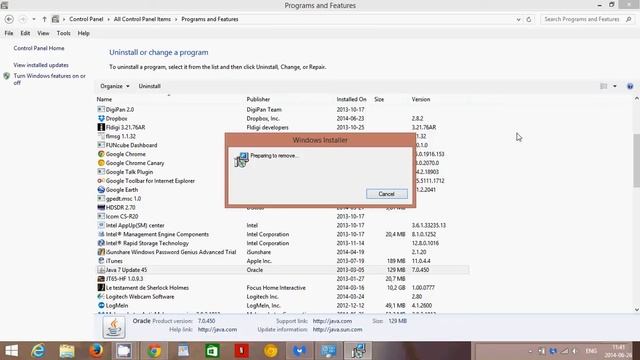Open File Explorer from taskbar
The image size is (640, 360).
67,351
